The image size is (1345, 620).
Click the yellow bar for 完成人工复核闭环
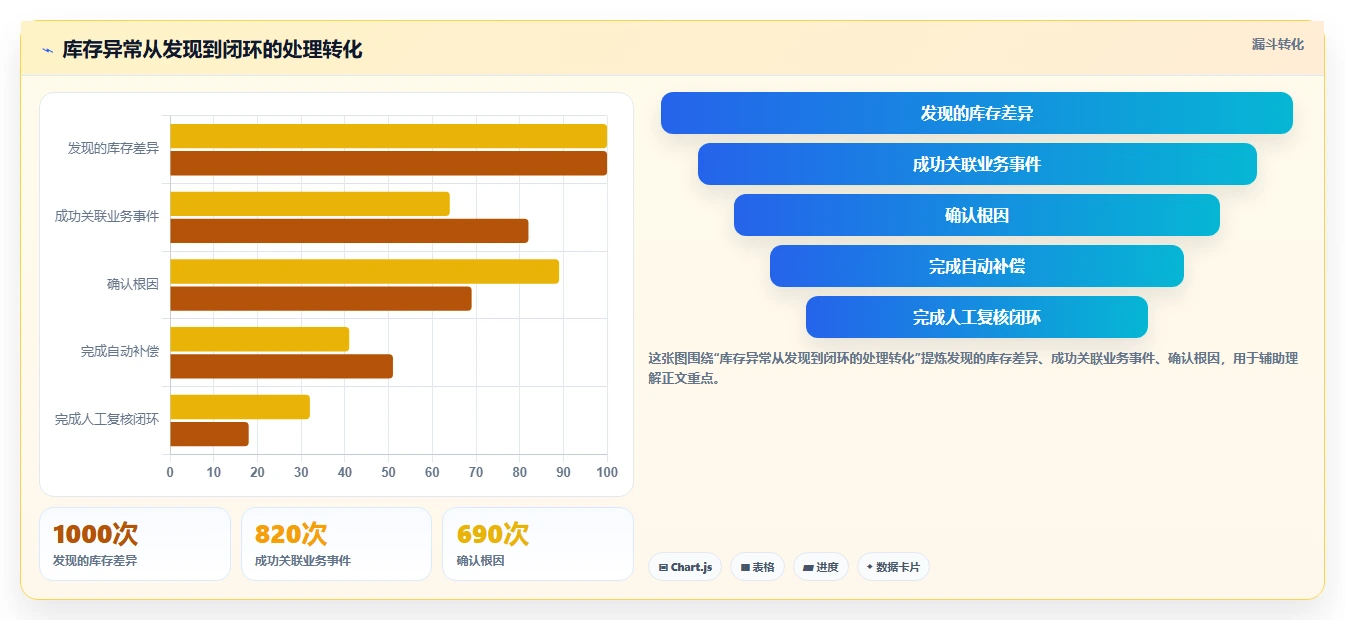pyautogui.click(x=240, y=407)
